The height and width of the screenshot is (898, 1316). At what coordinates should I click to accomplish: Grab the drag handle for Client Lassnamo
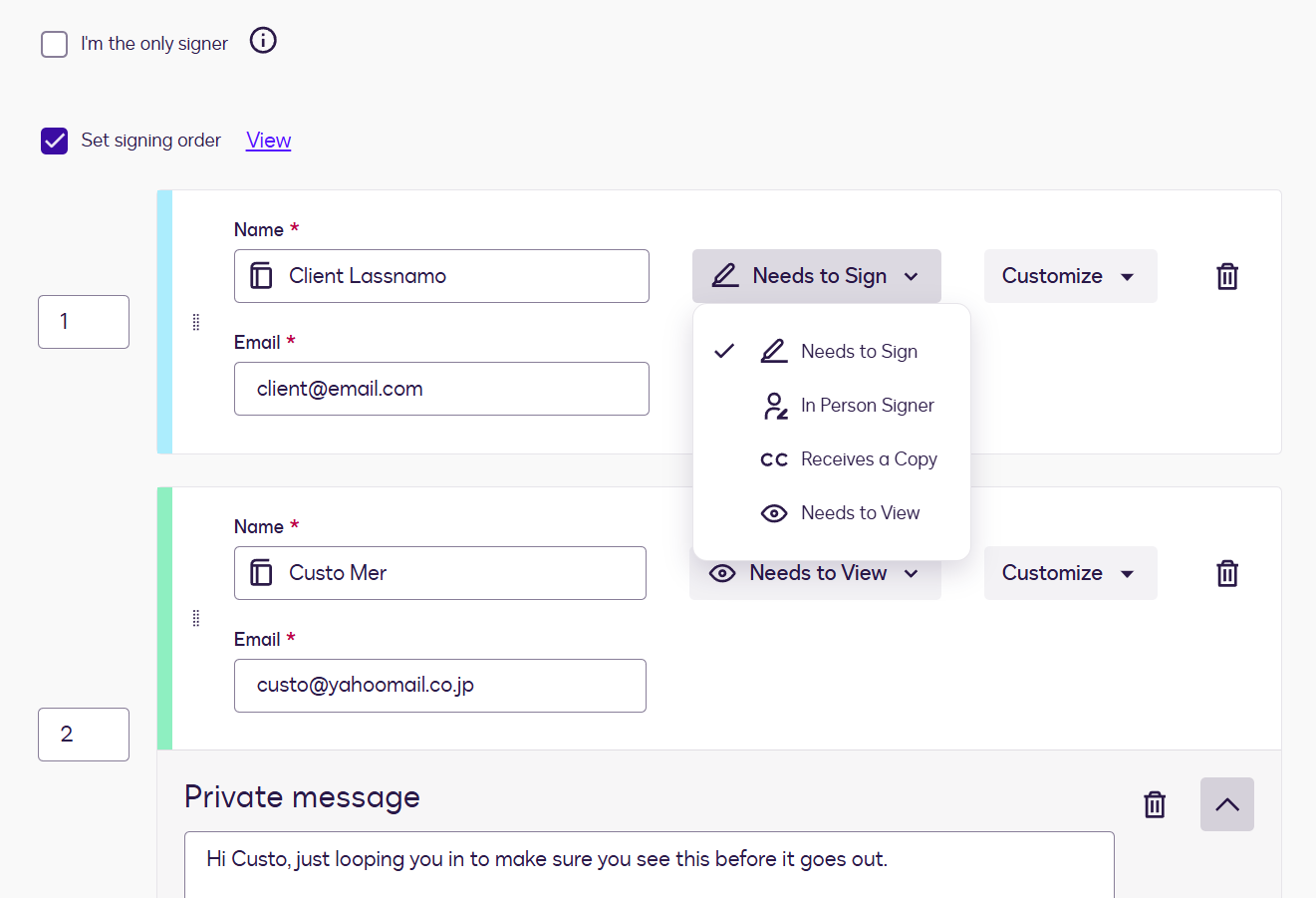point(196,322)
